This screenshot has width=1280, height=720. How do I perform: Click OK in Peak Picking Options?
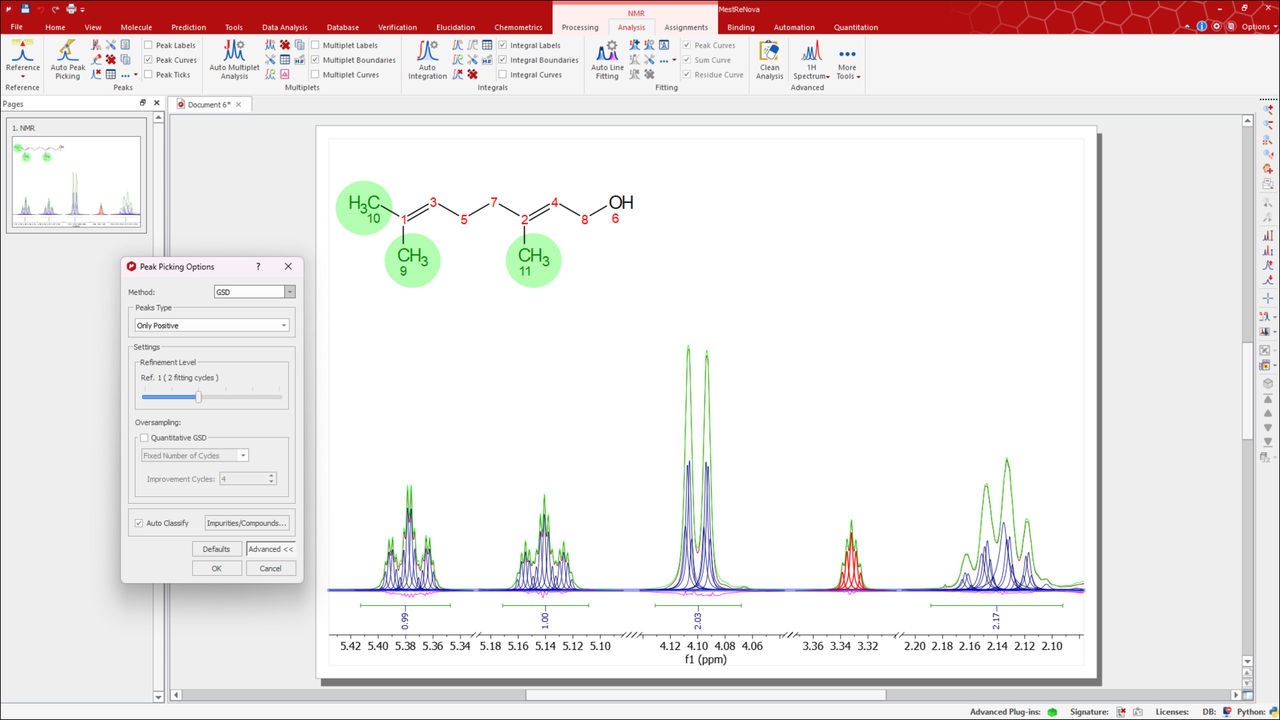coord(216,568)
